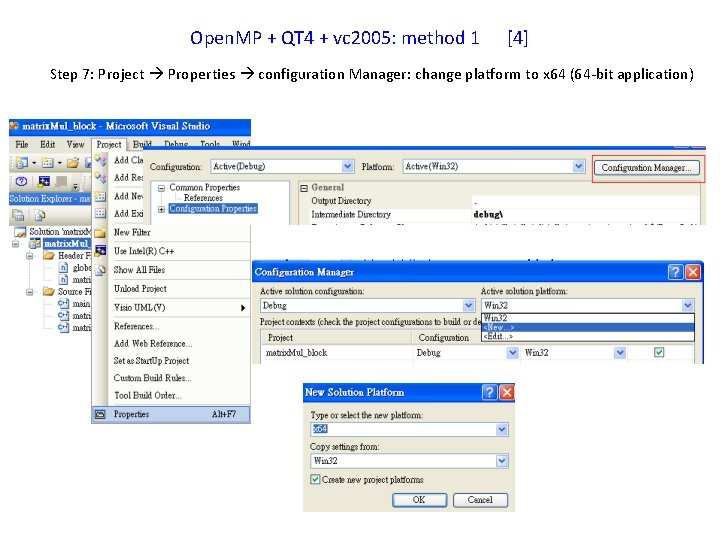720x540 pixels.
Task: Choose Add Web Reference... entry
Action: coord(153,343)
